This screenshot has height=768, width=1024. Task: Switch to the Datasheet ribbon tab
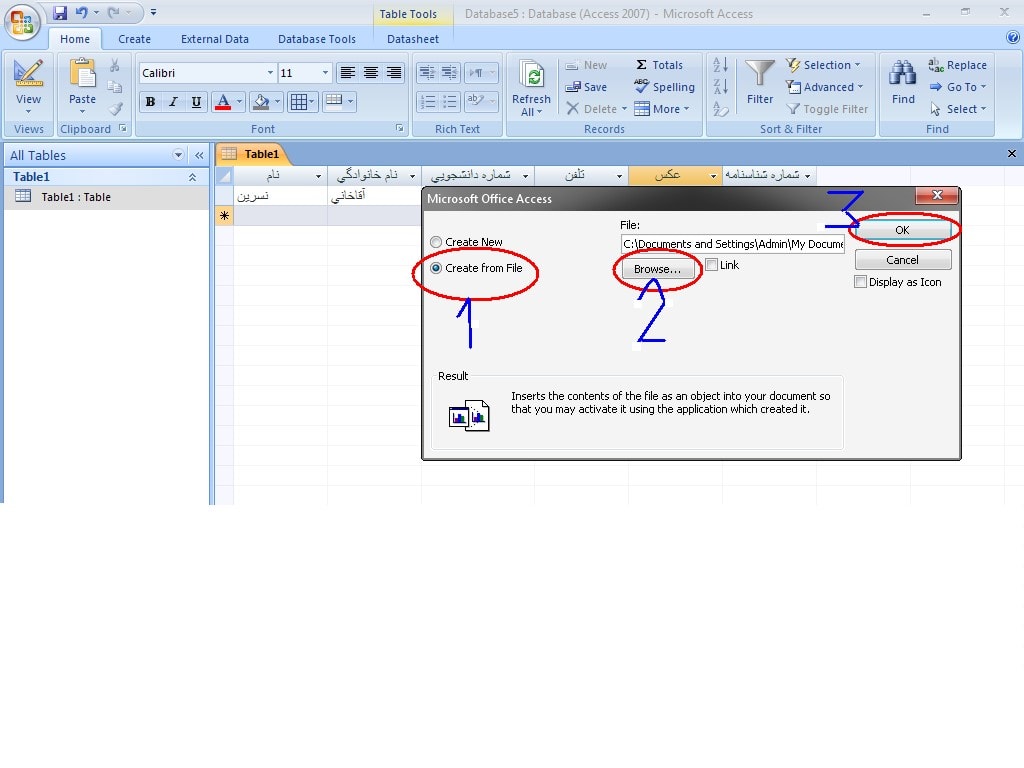point(413,39)
